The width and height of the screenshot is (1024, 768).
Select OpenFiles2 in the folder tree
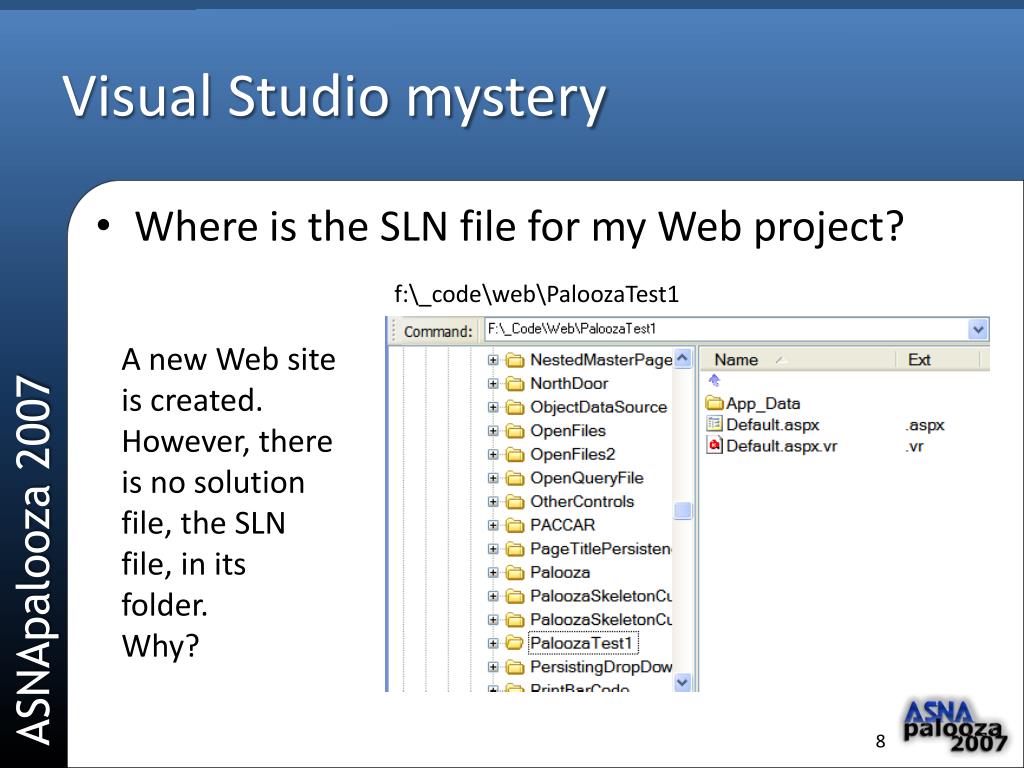[x=573, y=455]
